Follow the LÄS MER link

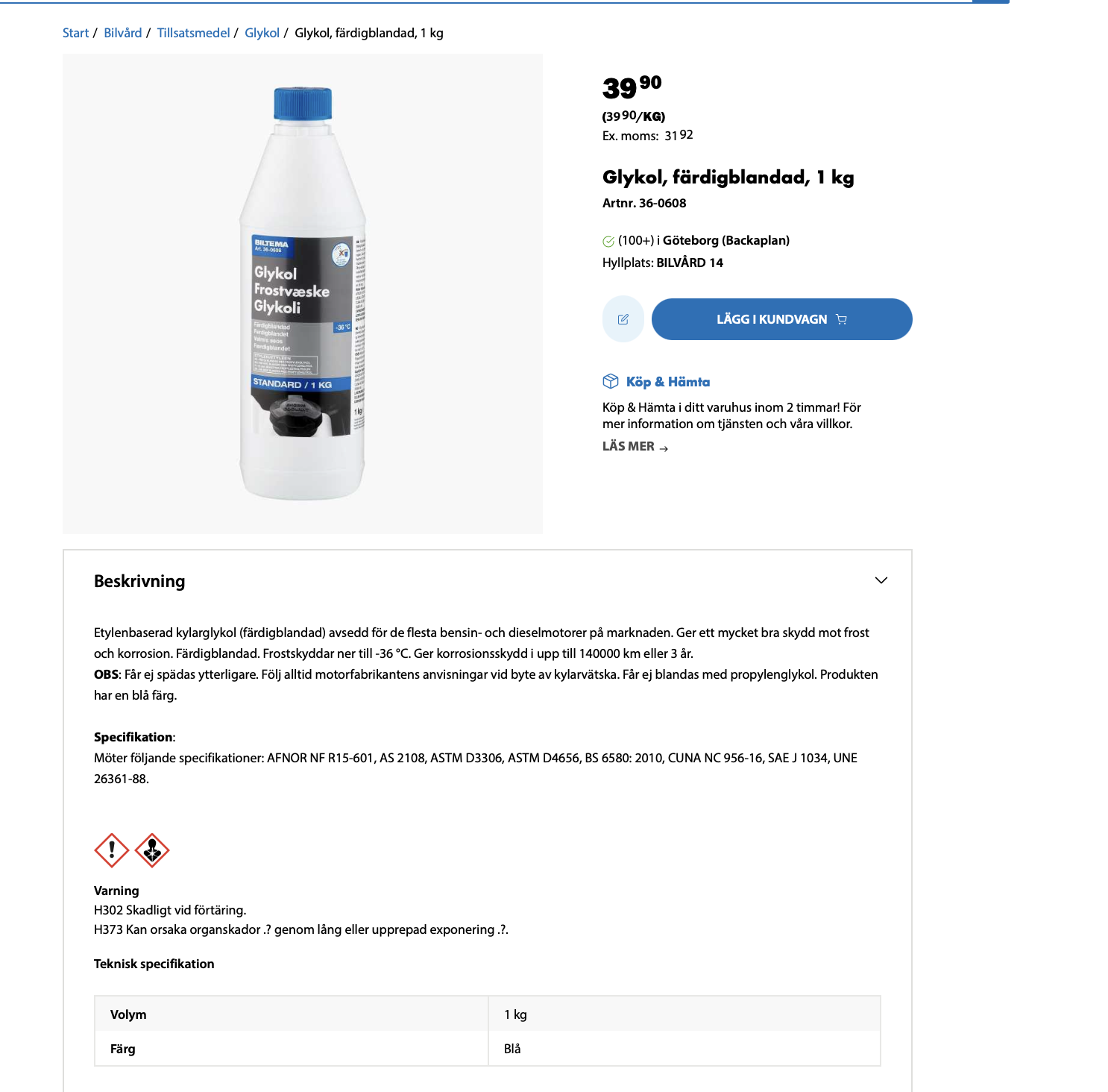coord(629,446)
